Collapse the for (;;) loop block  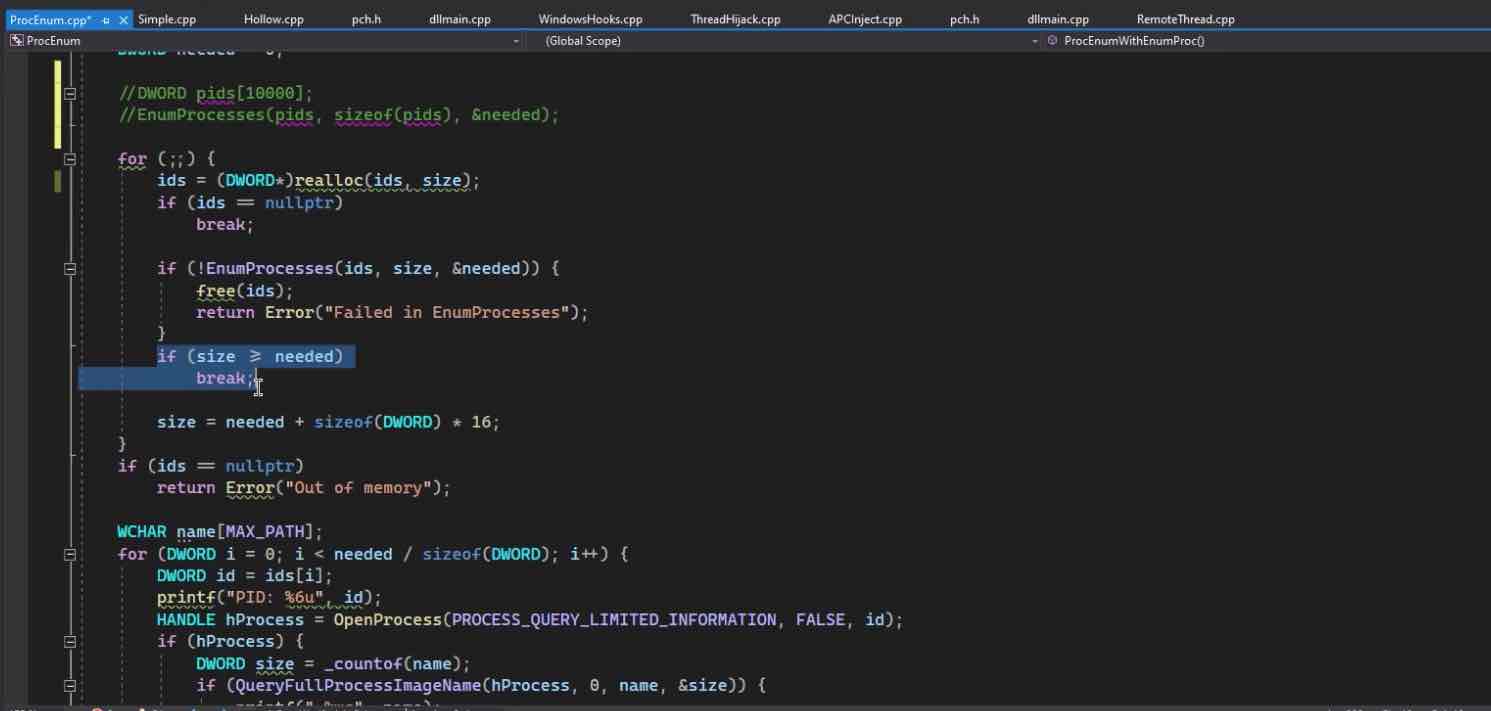(70, 159)
